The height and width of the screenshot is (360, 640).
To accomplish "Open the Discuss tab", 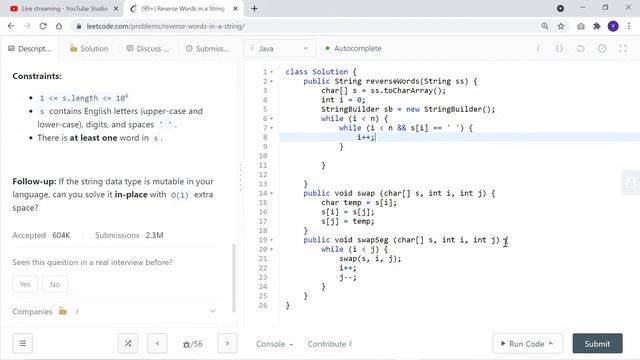I will pos(148,49).
